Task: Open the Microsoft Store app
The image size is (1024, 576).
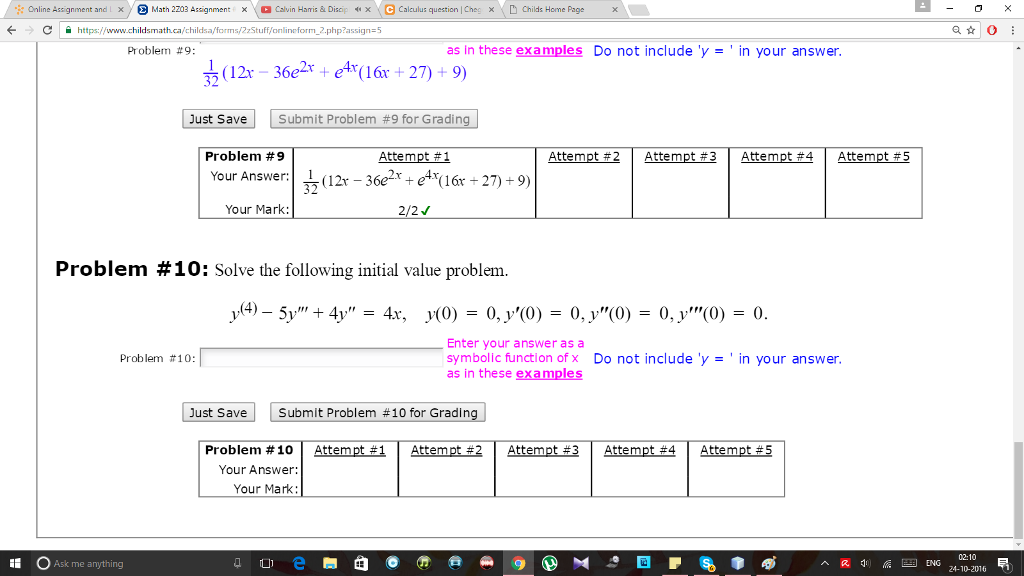Action: (363, 563)
